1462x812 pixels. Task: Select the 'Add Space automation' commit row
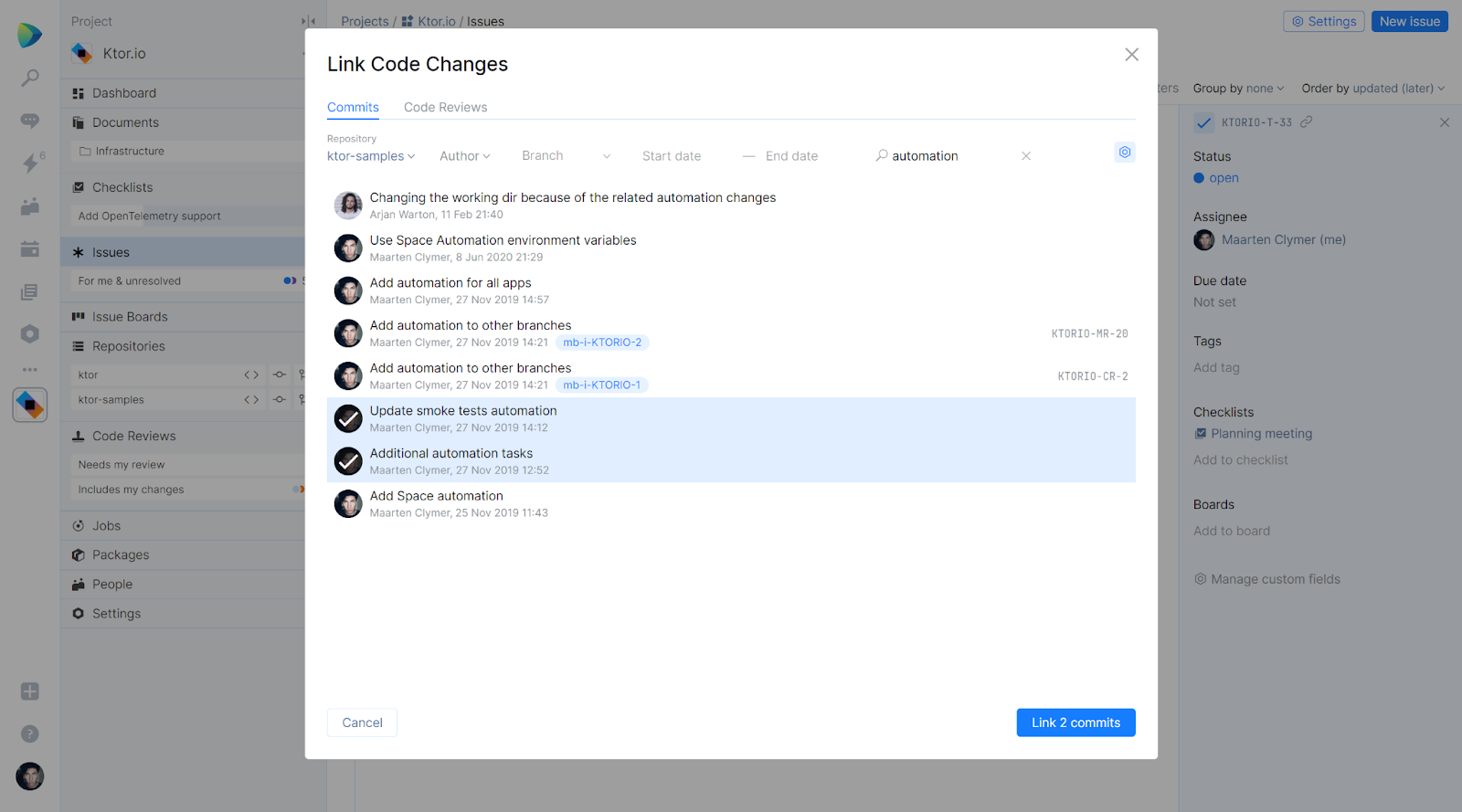(x=731, y=503)
